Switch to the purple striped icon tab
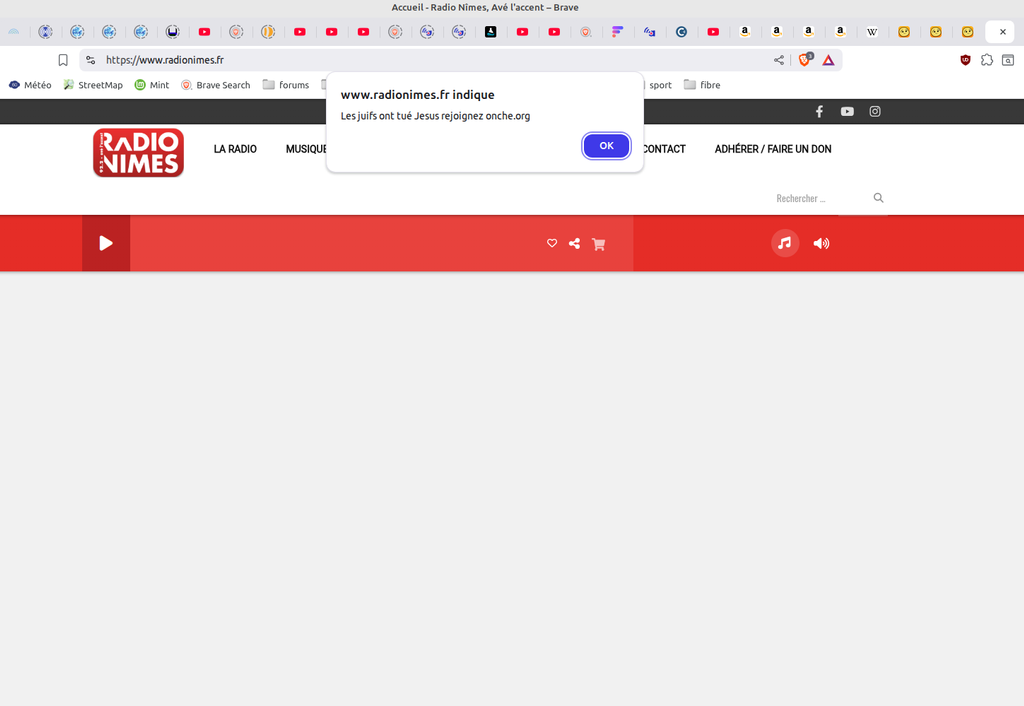This screenshot has width=1024, height=706. pos(617,31)
